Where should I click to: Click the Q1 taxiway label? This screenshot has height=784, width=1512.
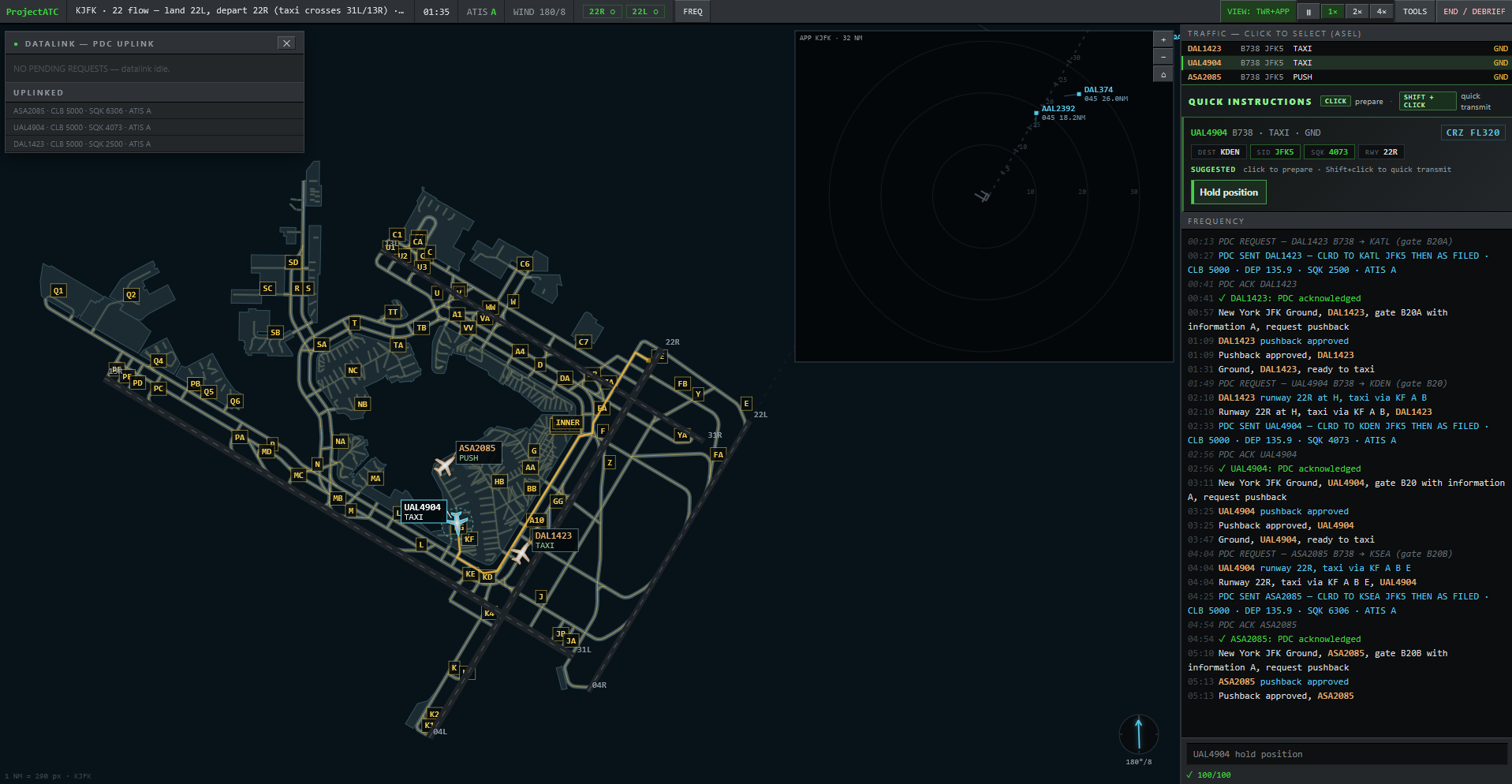pos(58,291)
